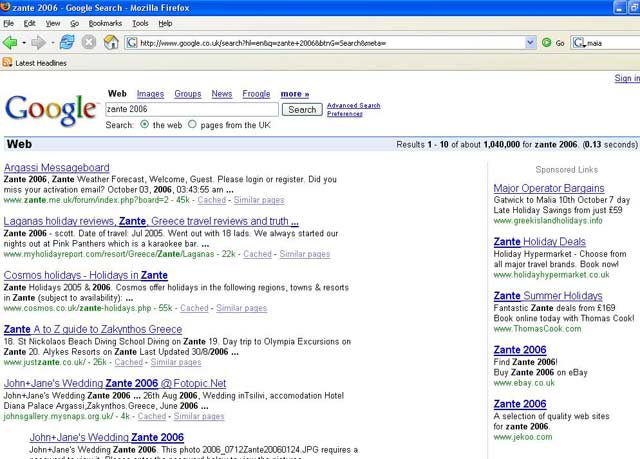The width and height of the screenshot is (640, 459).
Task: Open Cached link for justzante.co.uk result
Action: pyautogui.click(x=129, y=362)
